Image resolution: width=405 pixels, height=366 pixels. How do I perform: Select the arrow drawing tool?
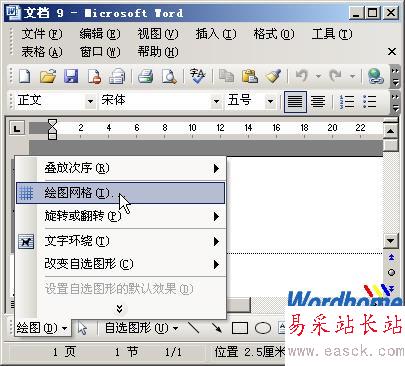pos(217,328)
